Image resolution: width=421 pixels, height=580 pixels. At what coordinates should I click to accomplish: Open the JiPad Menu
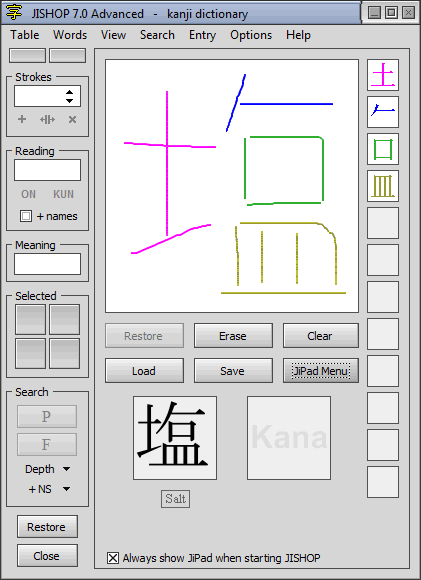tap(320, 370)
